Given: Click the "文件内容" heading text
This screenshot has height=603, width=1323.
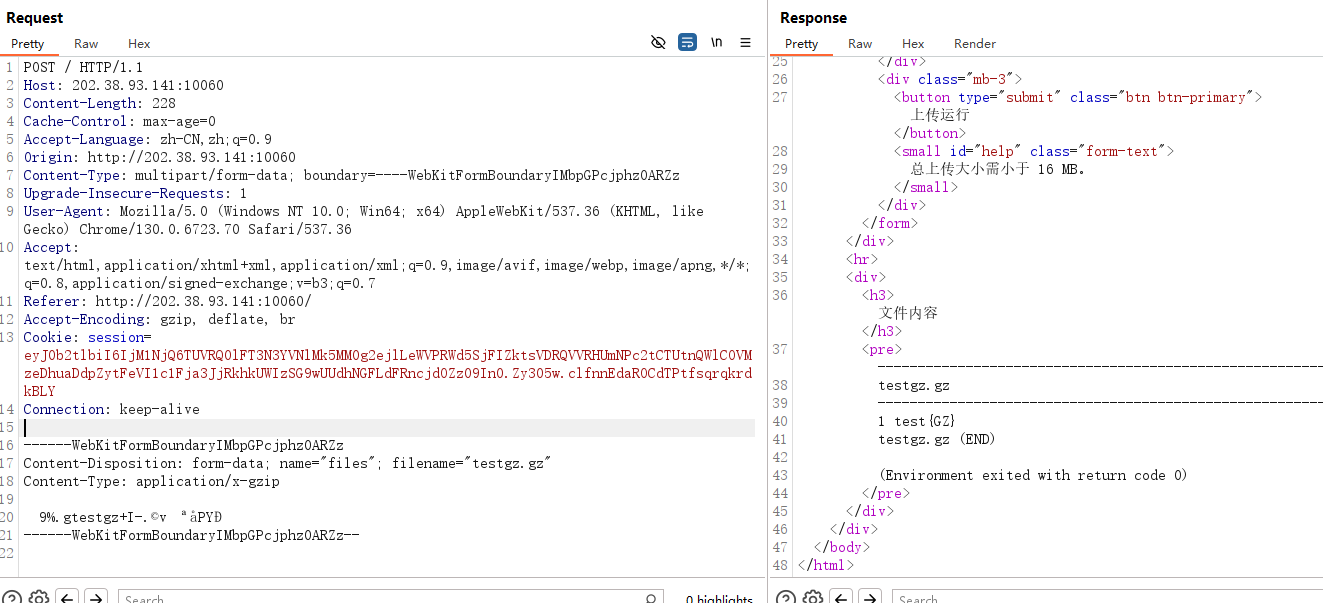Looking at the screenshot, I should click(x=908, y=313).
